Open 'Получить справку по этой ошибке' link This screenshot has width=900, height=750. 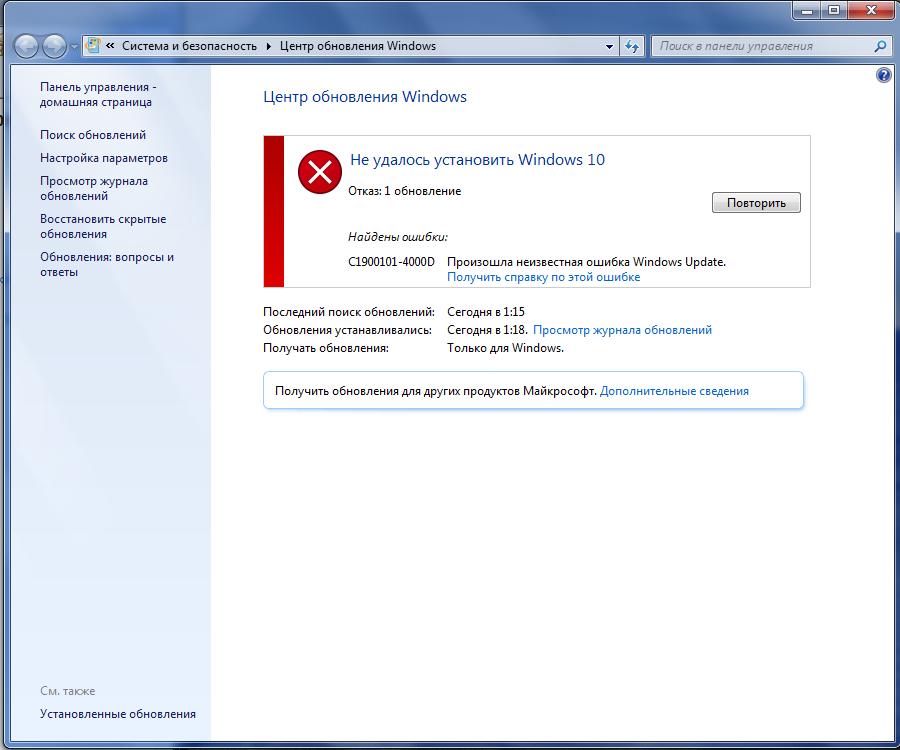543,277
